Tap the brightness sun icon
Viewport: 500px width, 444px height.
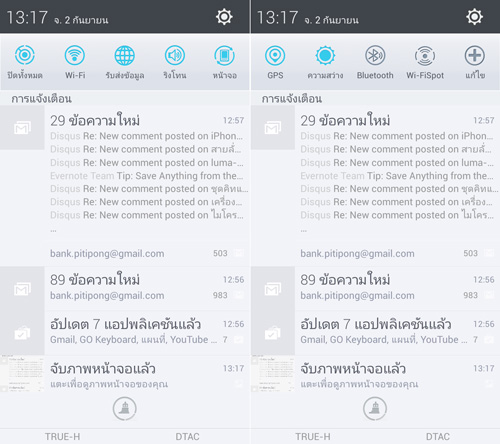point(325,55)
